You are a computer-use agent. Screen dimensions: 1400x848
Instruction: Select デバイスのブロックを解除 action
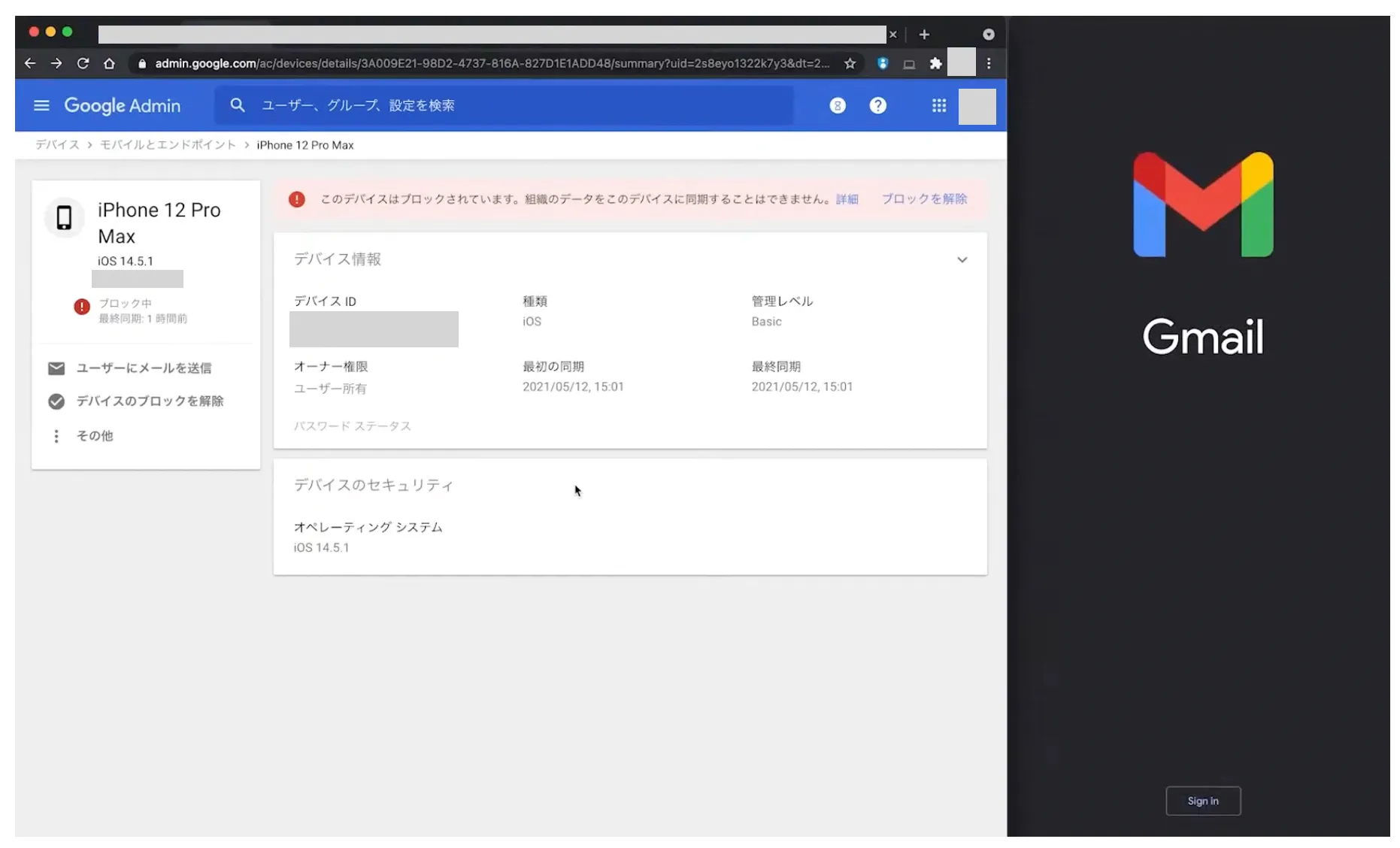pyautogui.click(x=150, y=401)
